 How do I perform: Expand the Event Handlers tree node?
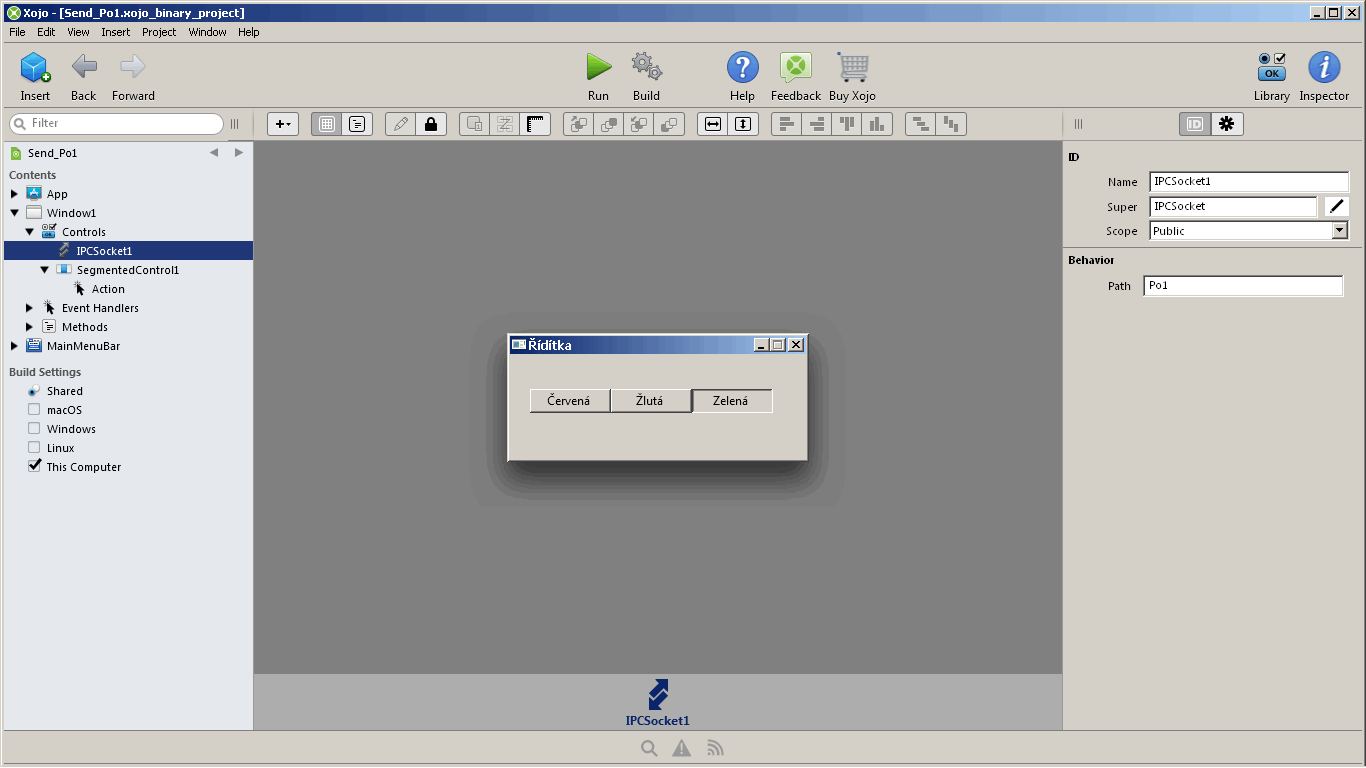[x=29, y=308]
